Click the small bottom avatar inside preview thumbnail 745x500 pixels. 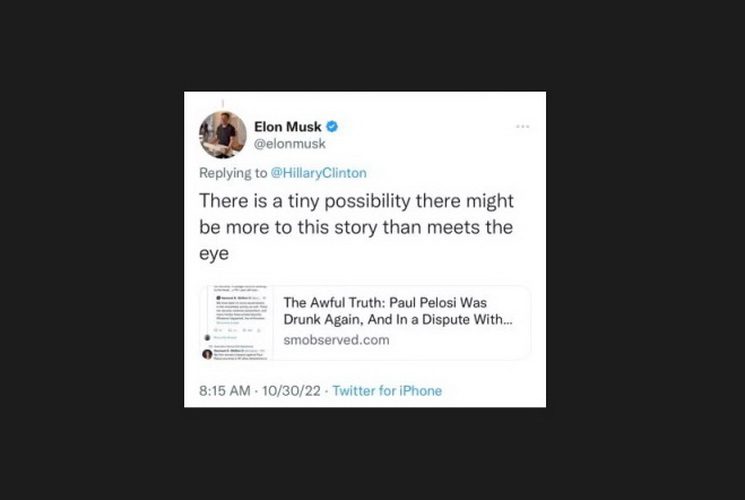[208, 353]
